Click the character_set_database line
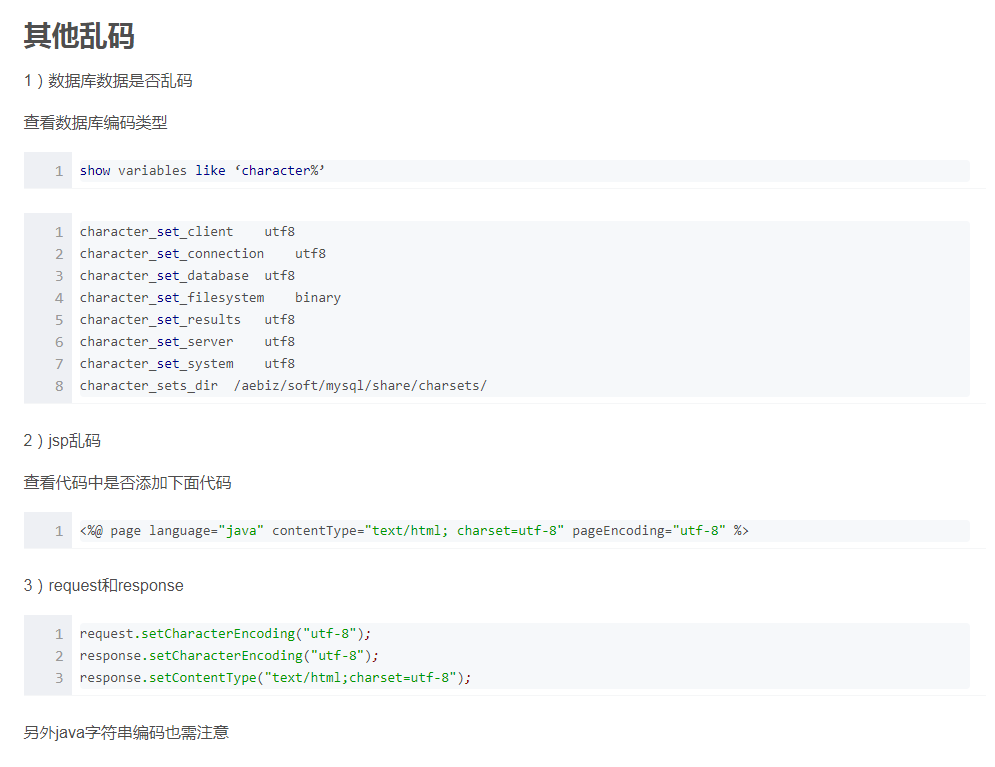 click(187, 276)
